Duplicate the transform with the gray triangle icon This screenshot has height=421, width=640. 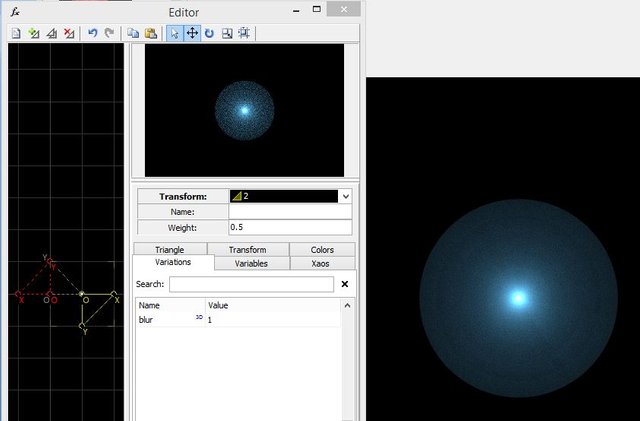(51, 33)
